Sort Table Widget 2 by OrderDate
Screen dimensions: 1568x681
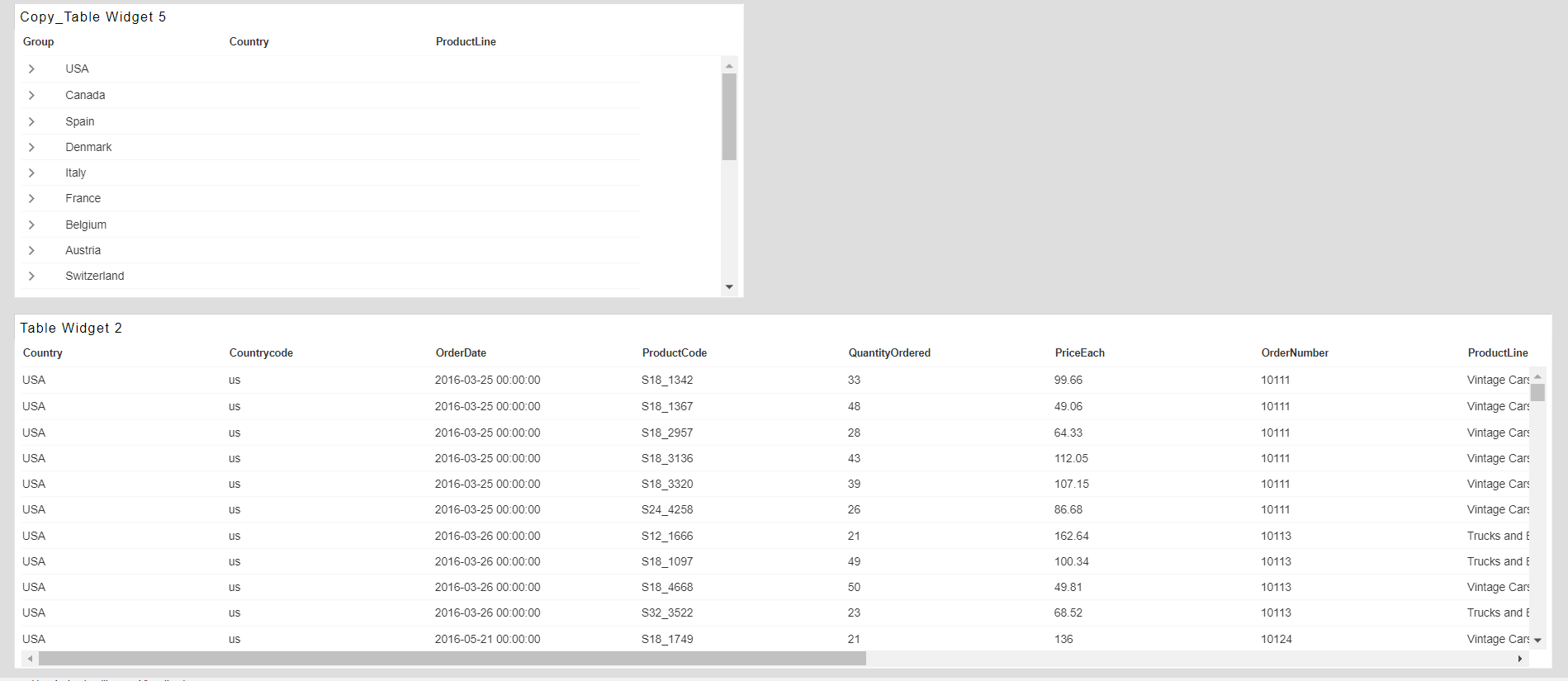click(461, 353)
